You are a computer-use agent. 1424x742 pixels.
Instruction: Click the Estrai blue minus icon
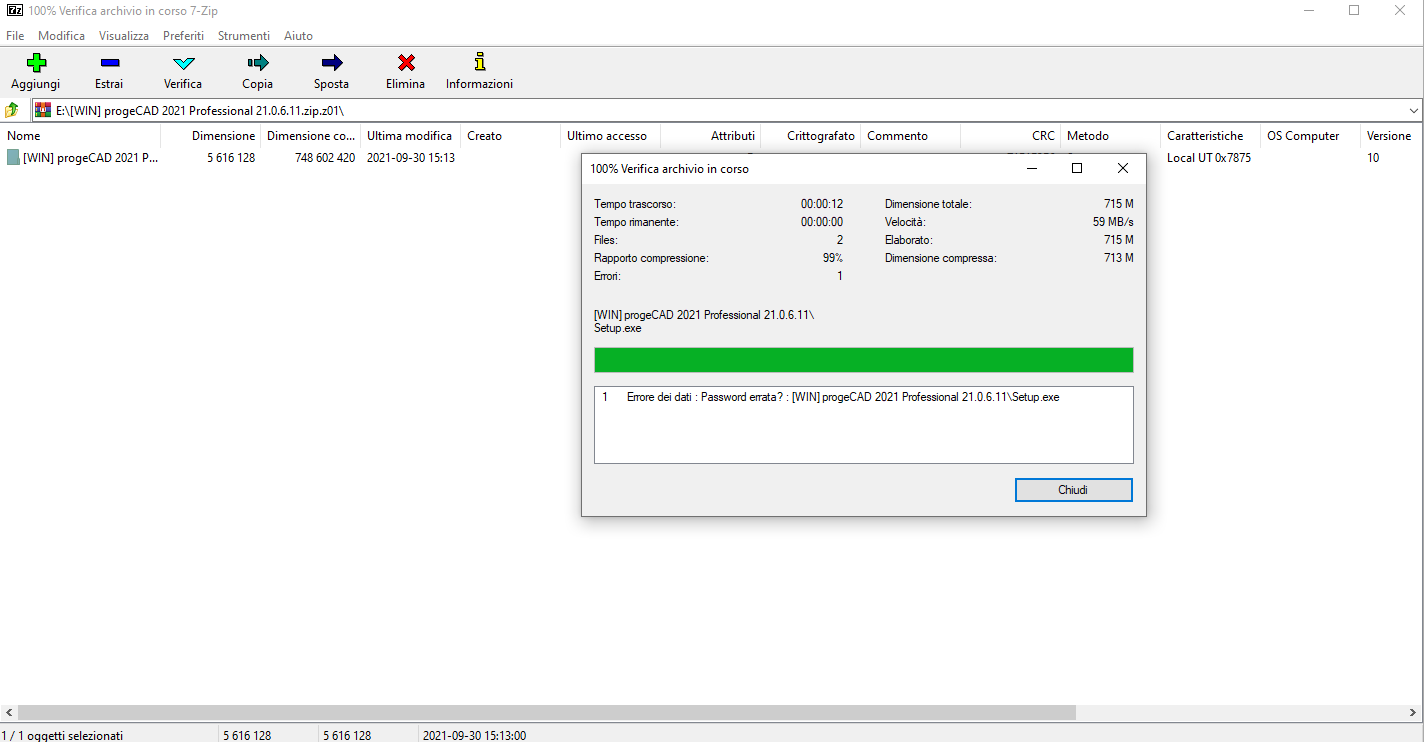(x=109, y=63)
